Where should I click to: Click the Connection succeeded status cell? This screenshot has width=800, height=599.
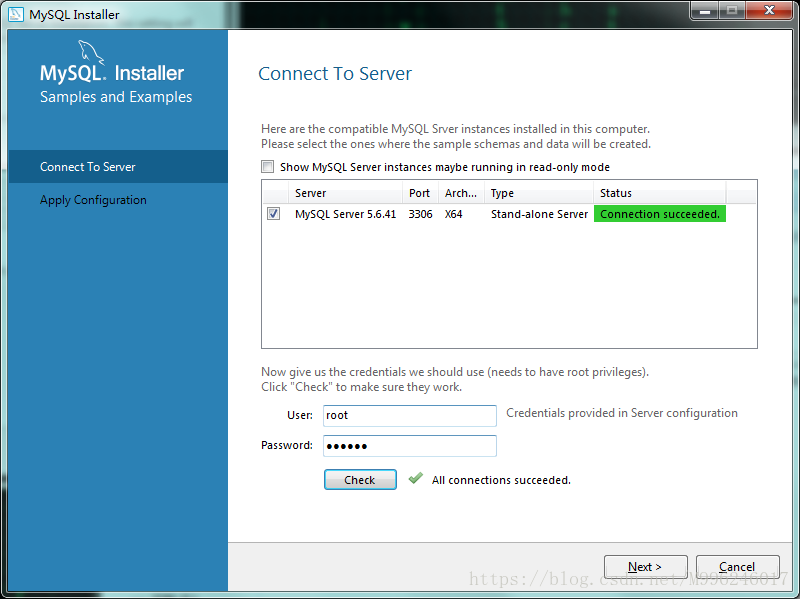click(660, 214)
